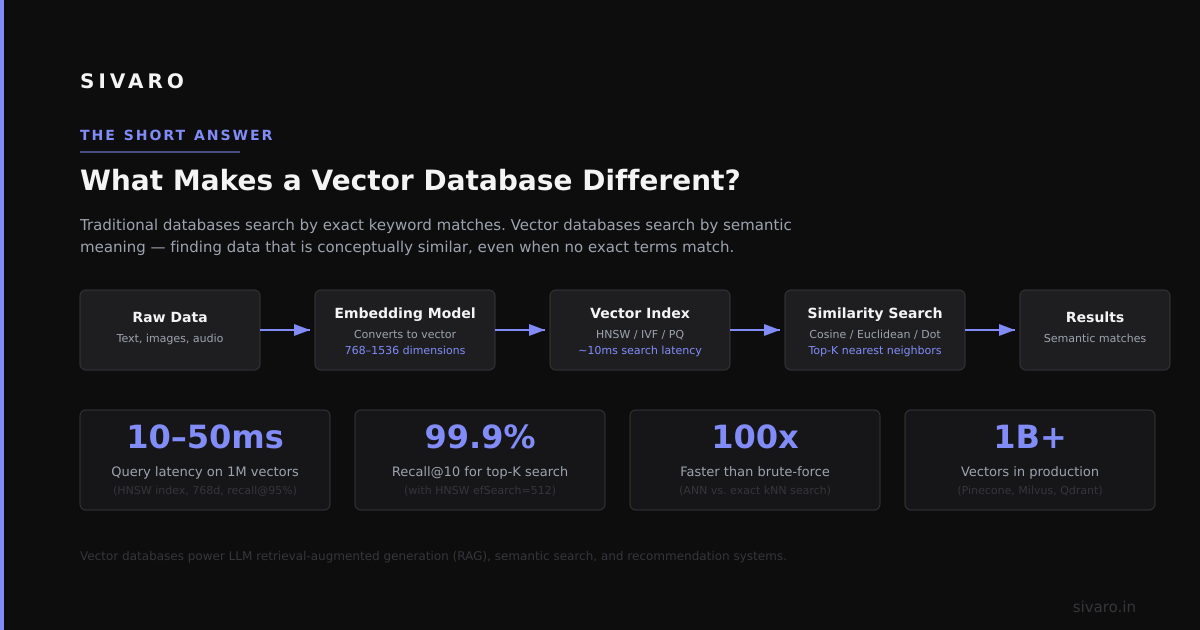Select the Raw Data box
1200x630 pixels.
click(x=170, y=330)
